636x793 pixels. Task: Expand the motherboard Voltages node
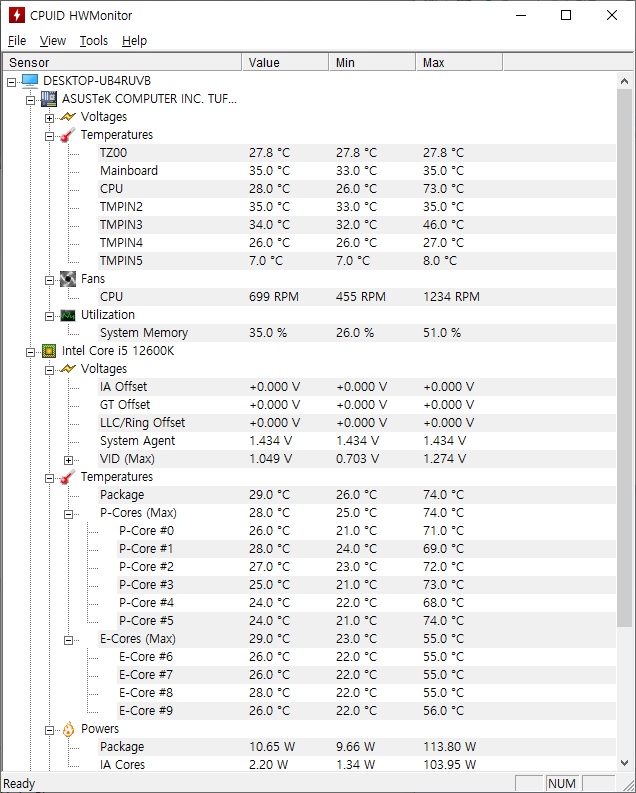coord(49,118)
